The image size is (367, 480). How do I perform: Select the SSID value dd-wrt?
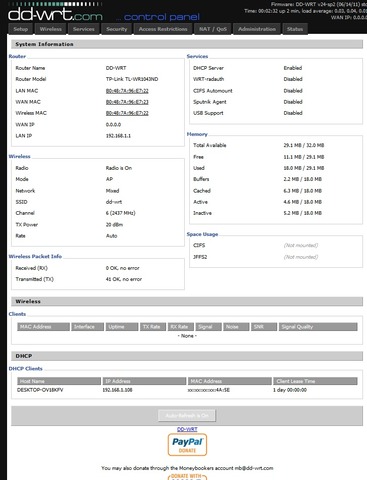pyautogui.click(x=114, y=202)
